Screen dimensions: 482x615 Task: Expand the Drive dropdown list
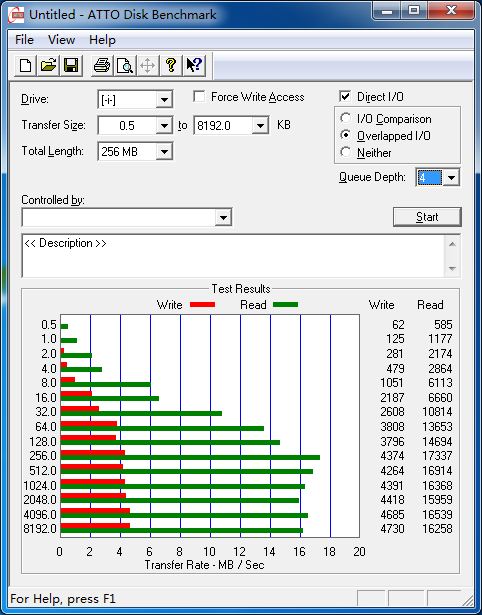coord(164,100)
